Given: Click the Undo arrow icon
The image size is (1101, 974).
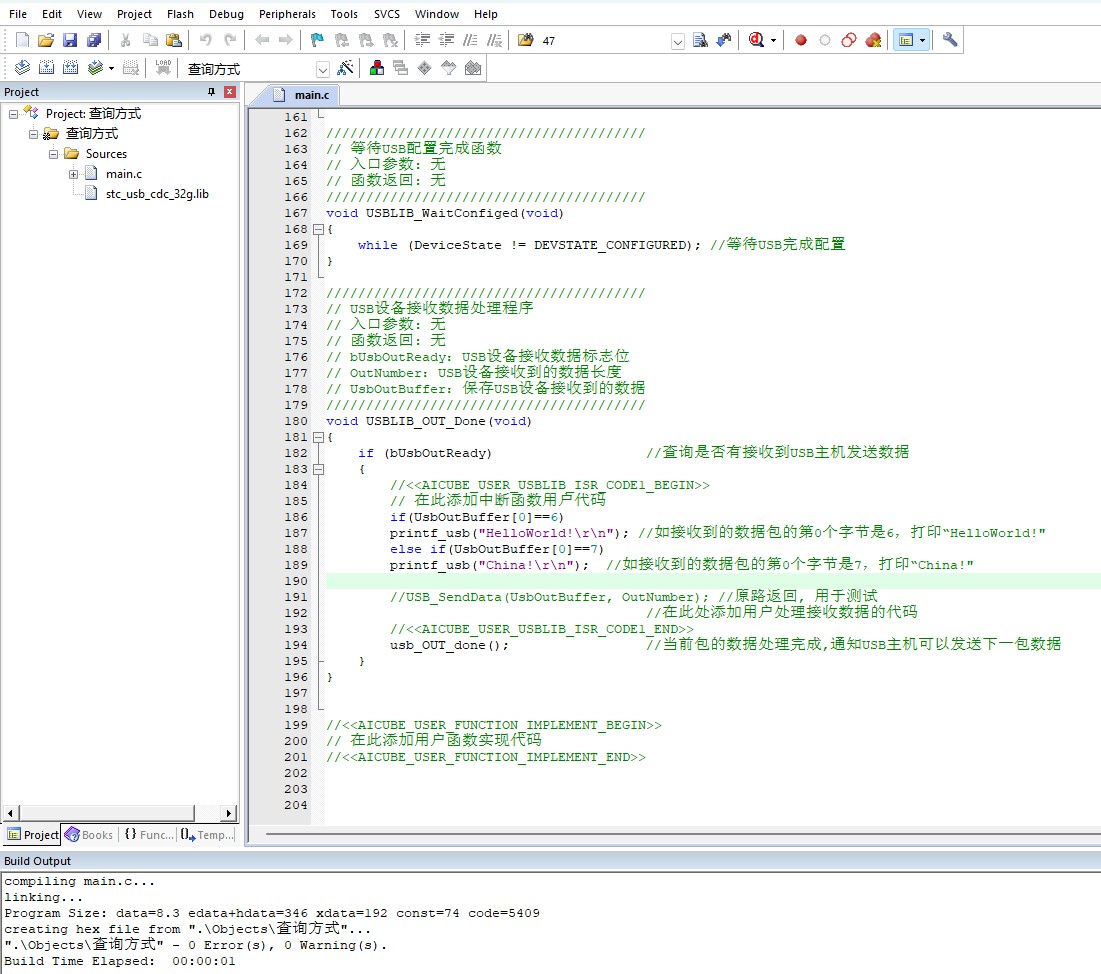Looking at the screenshot, I should coord(206,40).
